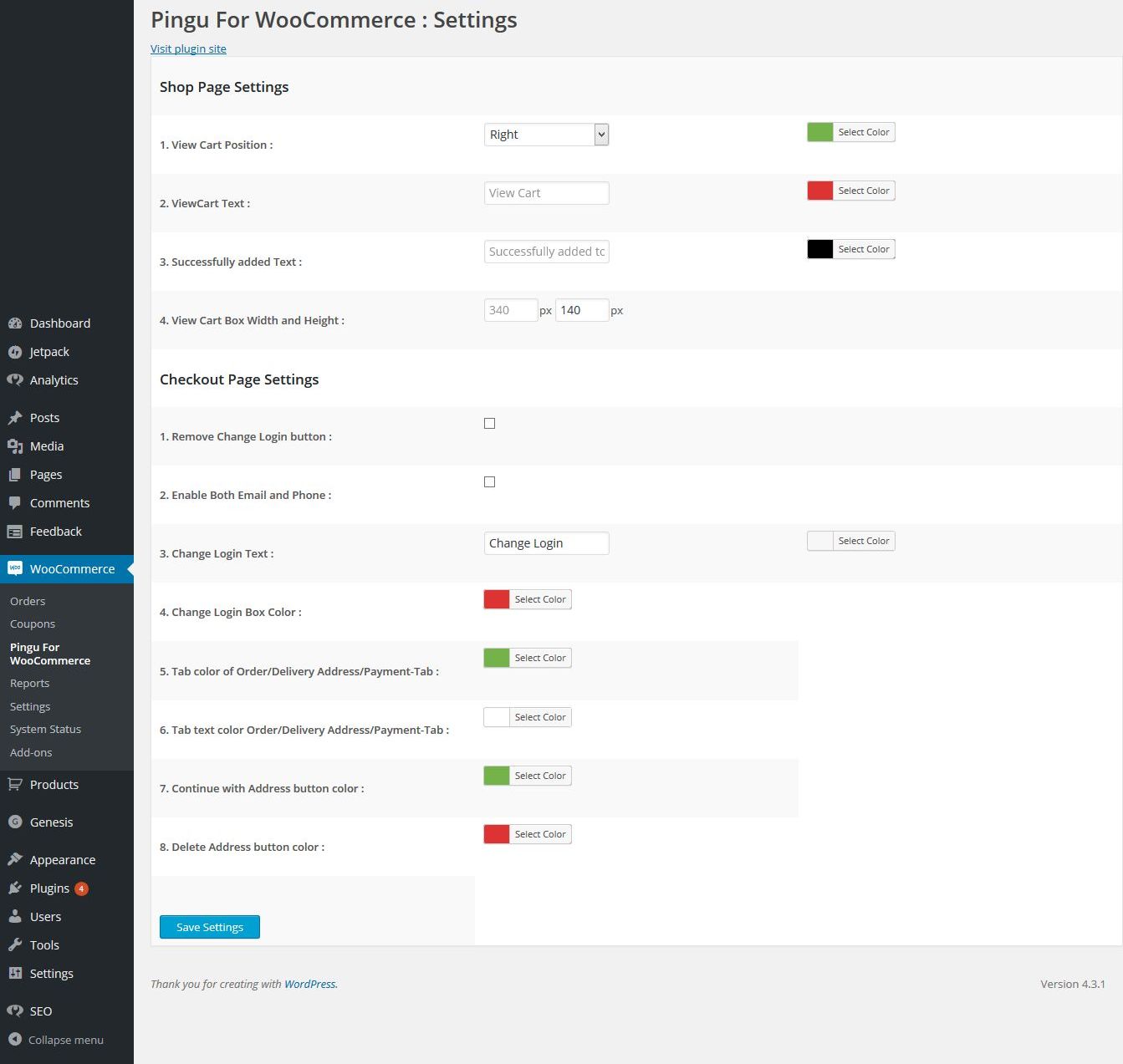Image resolution: width=1123 pixels, height=1064 pixels.
Task: Click the ViewCart Text input field
Action: (547, 193)
